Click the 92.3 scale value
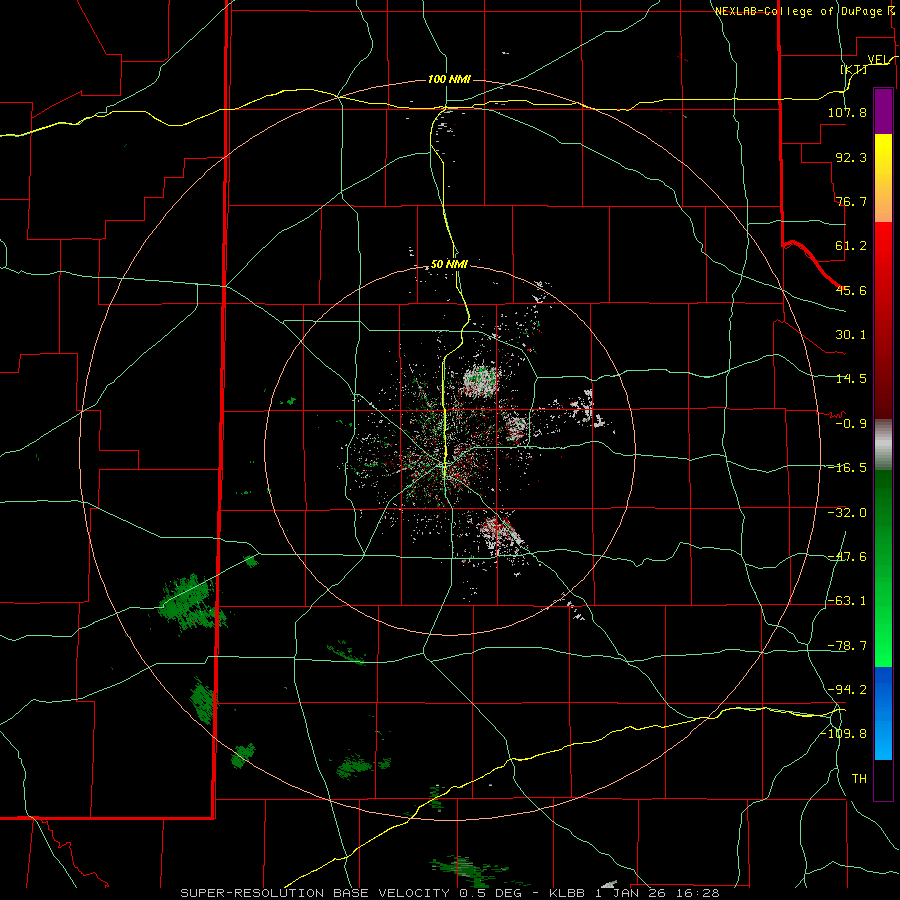Viewport: 900px width, 900px height. pos(851,157)
